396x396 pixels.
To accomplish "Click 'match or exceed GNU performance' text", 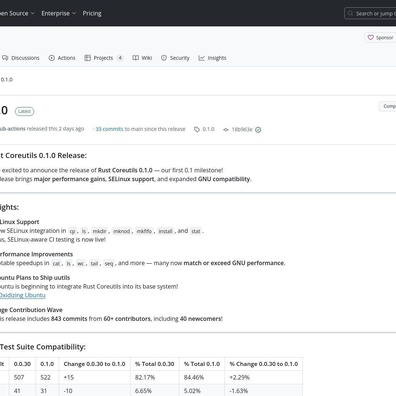I will pyautogui.click(x=234, y=263).
